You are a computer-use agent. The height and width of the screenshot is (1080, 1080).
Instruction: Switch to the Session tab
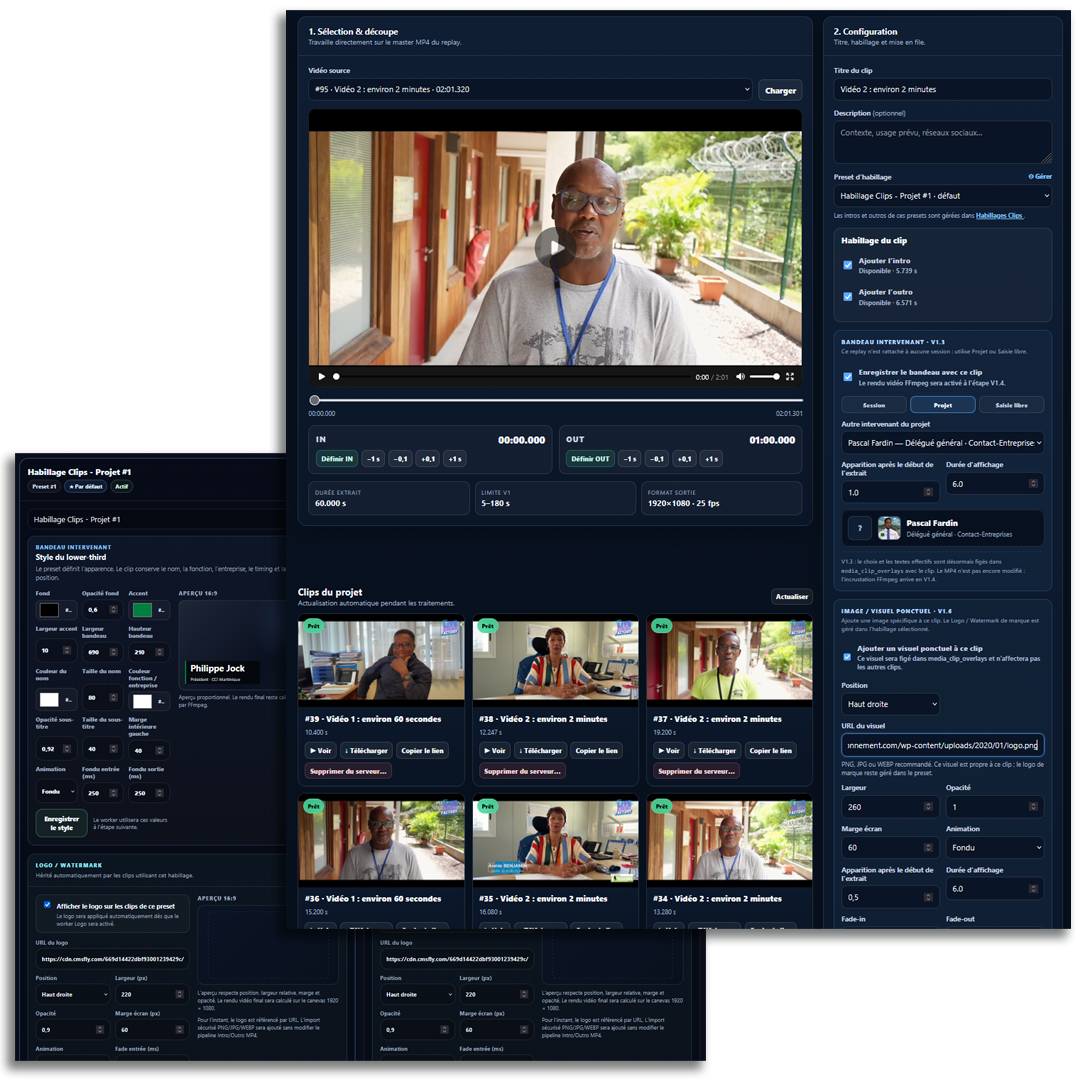point(874,405)
